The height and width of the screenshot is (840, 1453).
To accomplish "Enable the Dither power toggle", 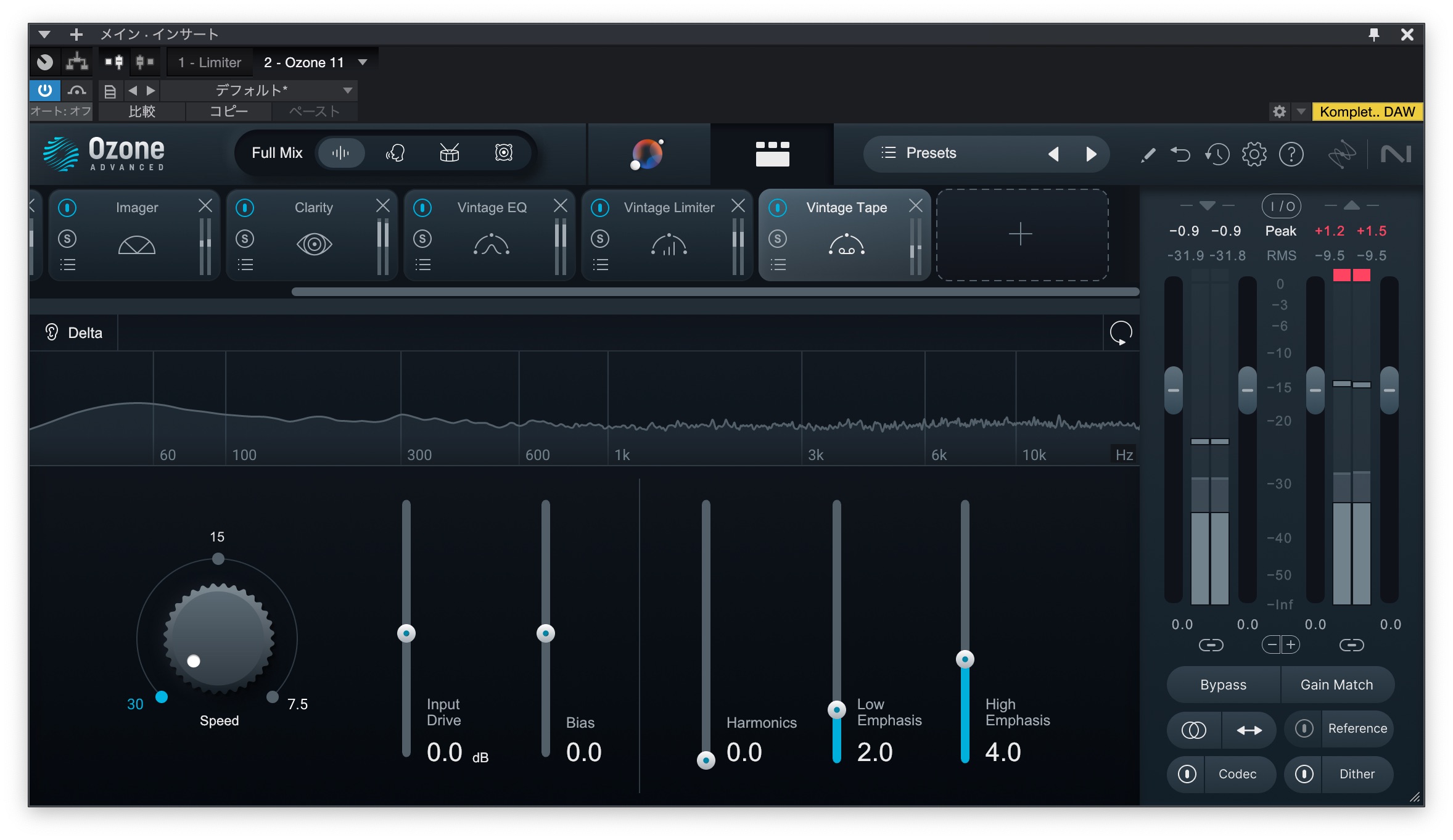I will pyautogui.click(x=1304, y=774).
